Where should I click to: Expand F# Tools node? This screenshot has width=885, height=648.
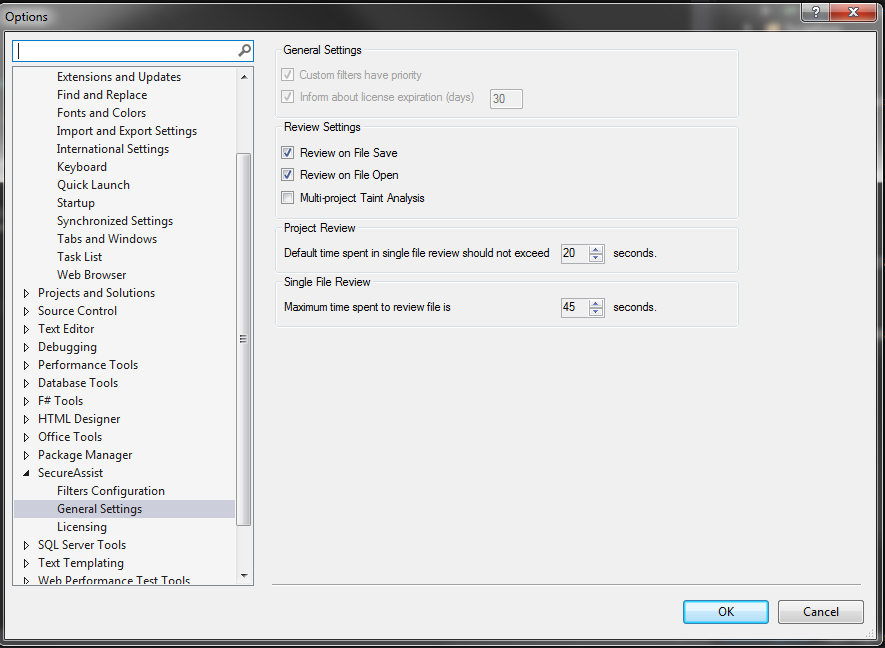(x=26, y=401)
